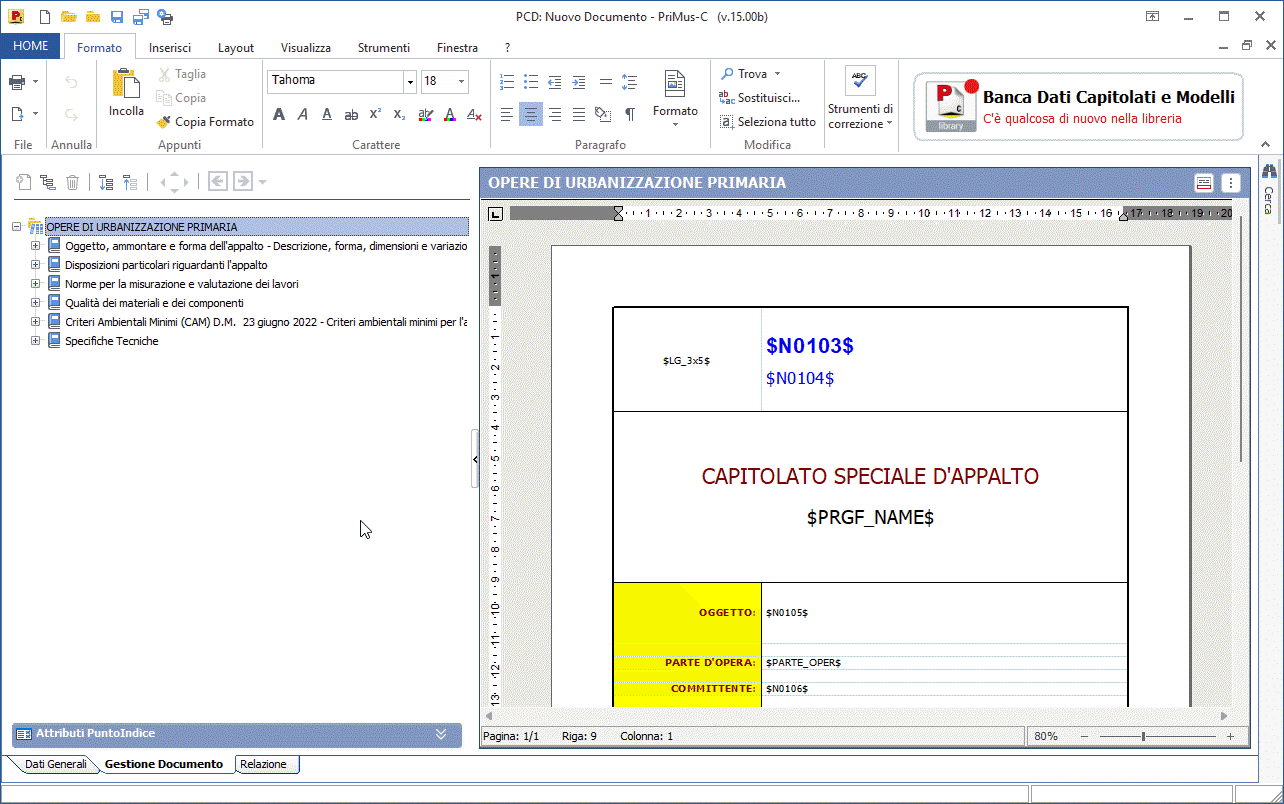1284x804 pixels.
Task: Click the binoculars Cerca icon
Action: coord(1269,172)
